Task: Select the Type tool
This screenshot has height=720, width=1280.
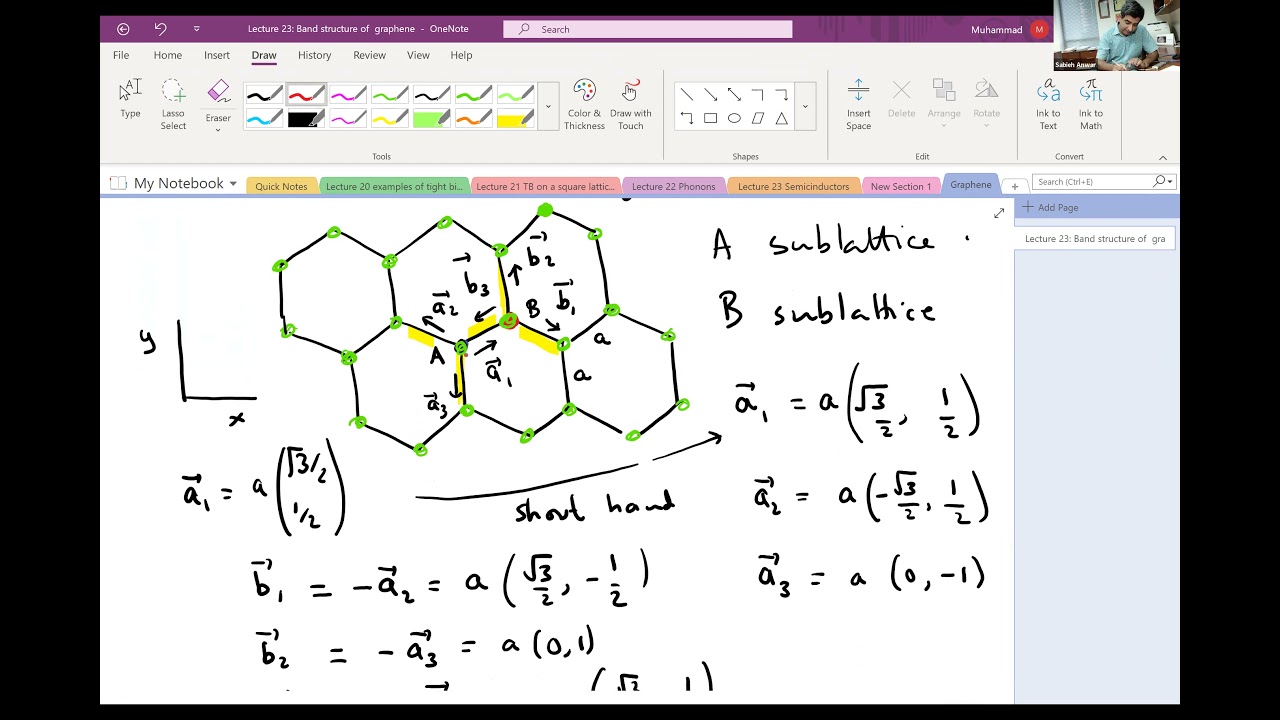Action: click(130, 100)
